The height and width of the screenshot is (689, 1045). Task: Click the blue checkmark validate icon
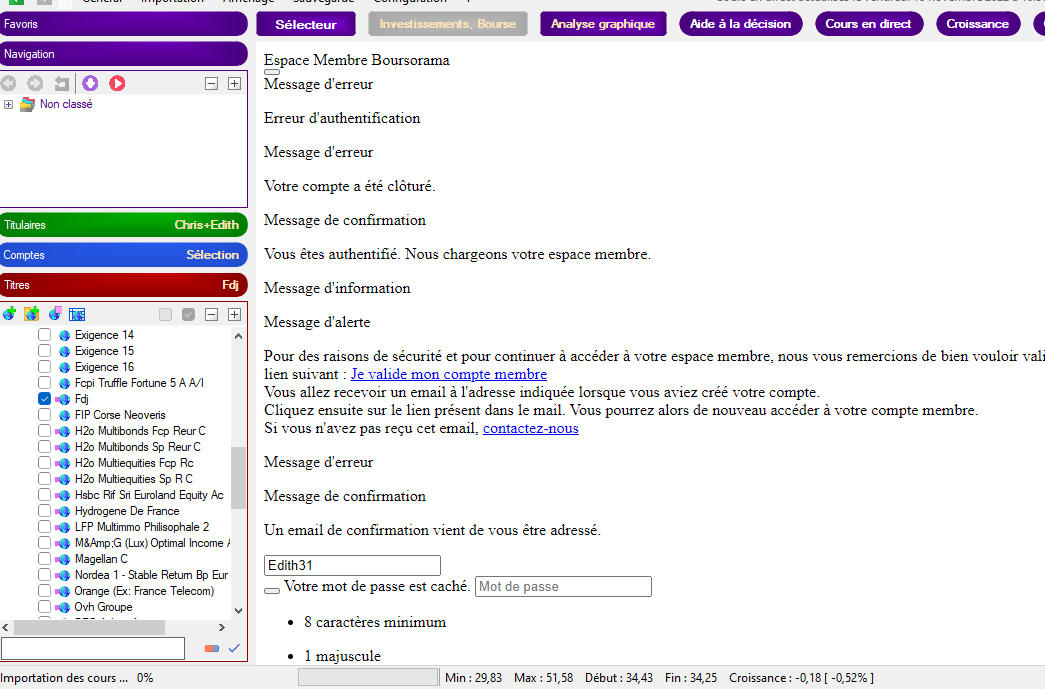pyautogui.click(x=234, y=648)
